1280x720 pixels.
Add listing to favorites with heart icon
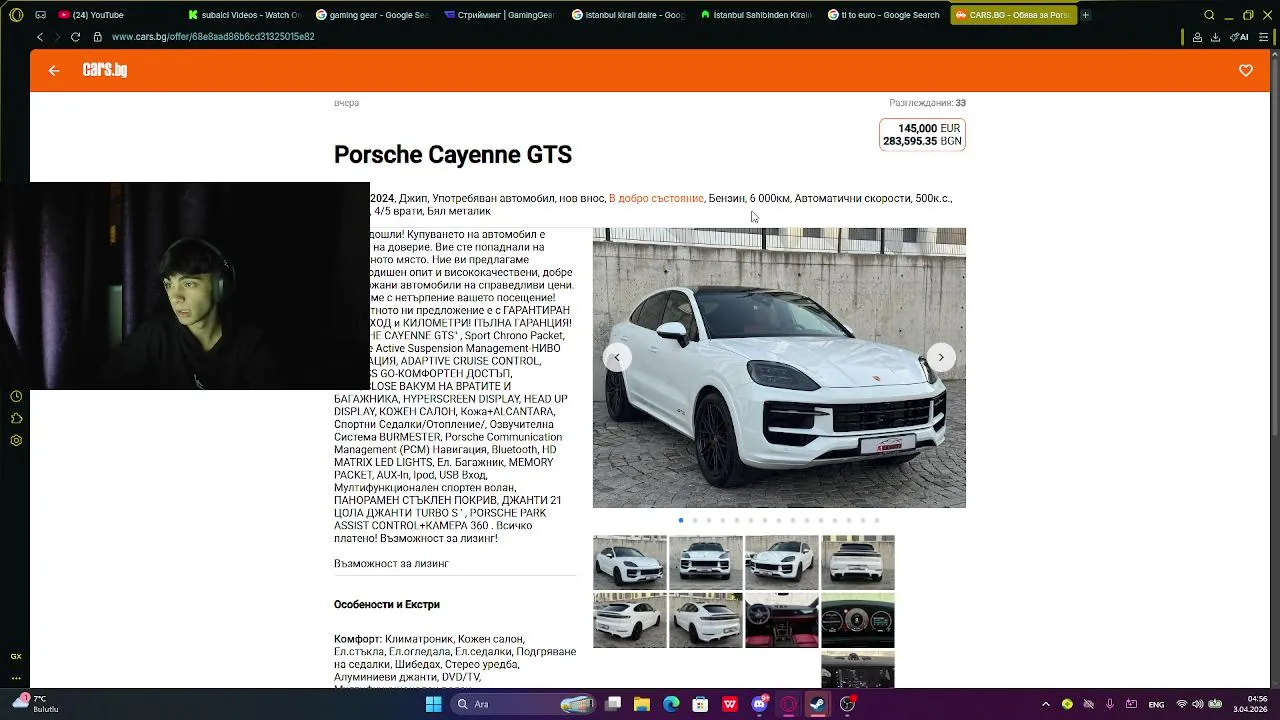click(x=1246, y=70)
